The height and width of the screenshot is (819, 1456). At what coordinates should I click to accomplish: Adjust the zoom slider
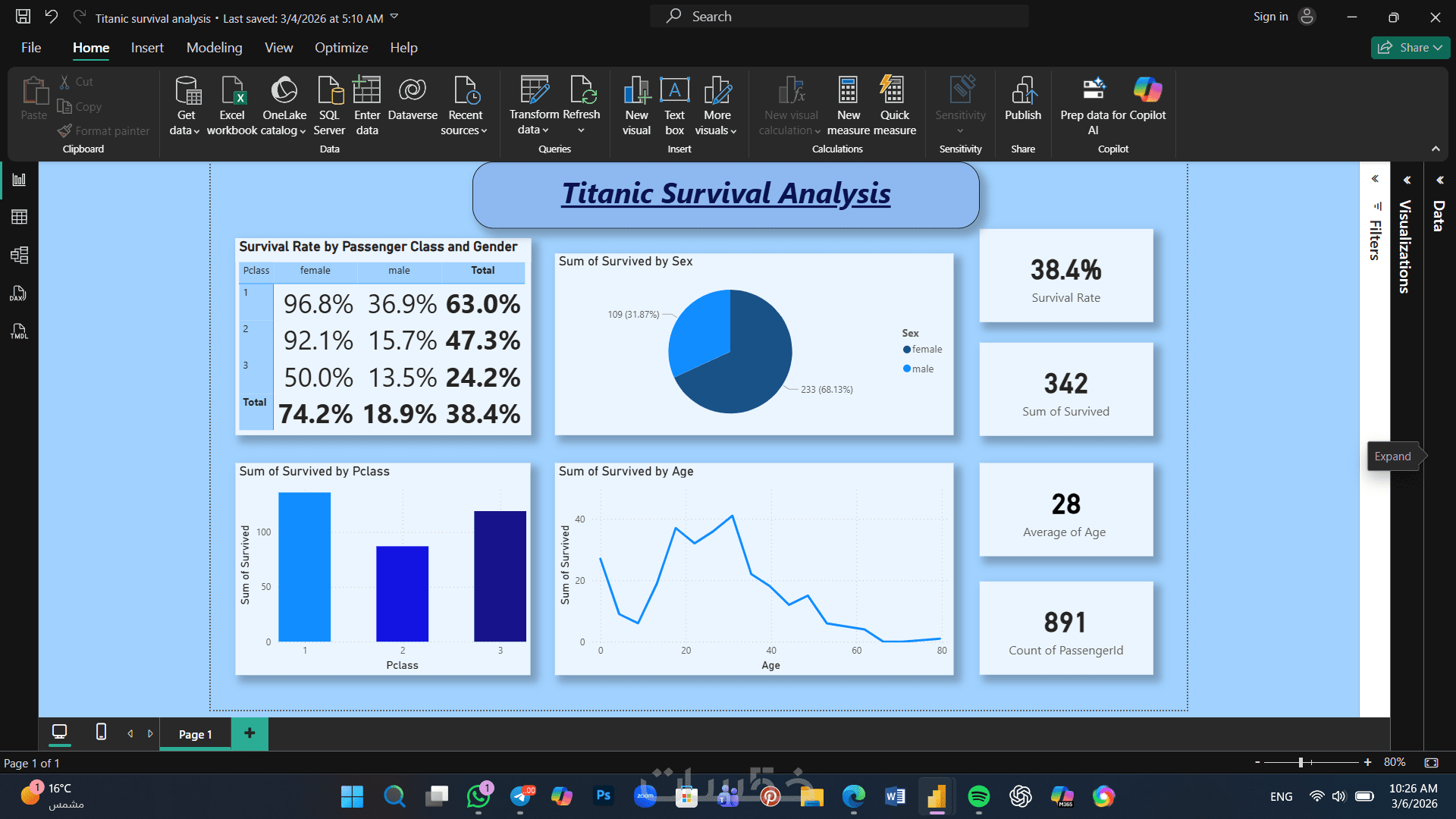[x=1301, y=762]
